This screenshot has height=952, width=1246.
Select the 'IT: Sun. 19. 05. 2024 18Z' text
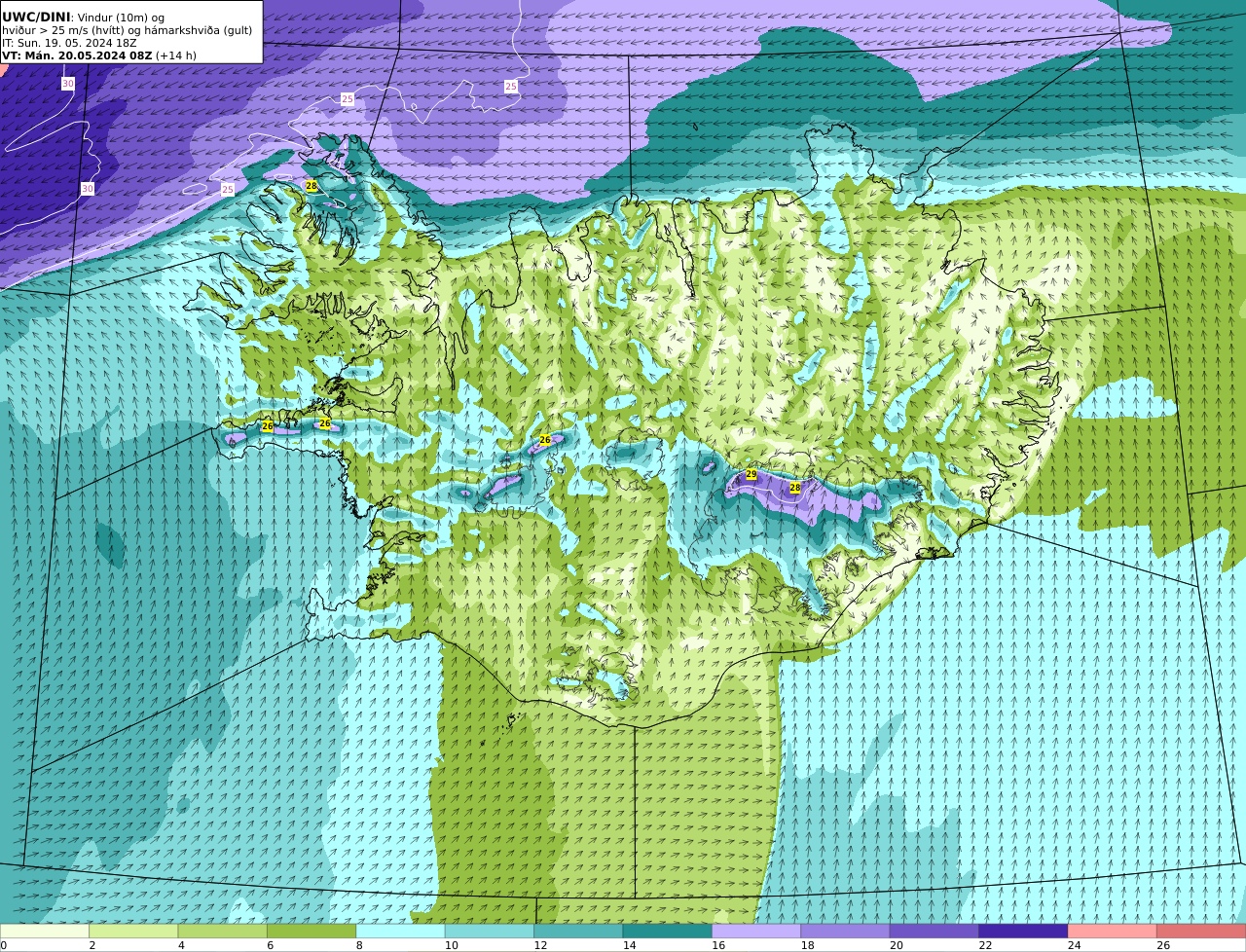[69, 43]
